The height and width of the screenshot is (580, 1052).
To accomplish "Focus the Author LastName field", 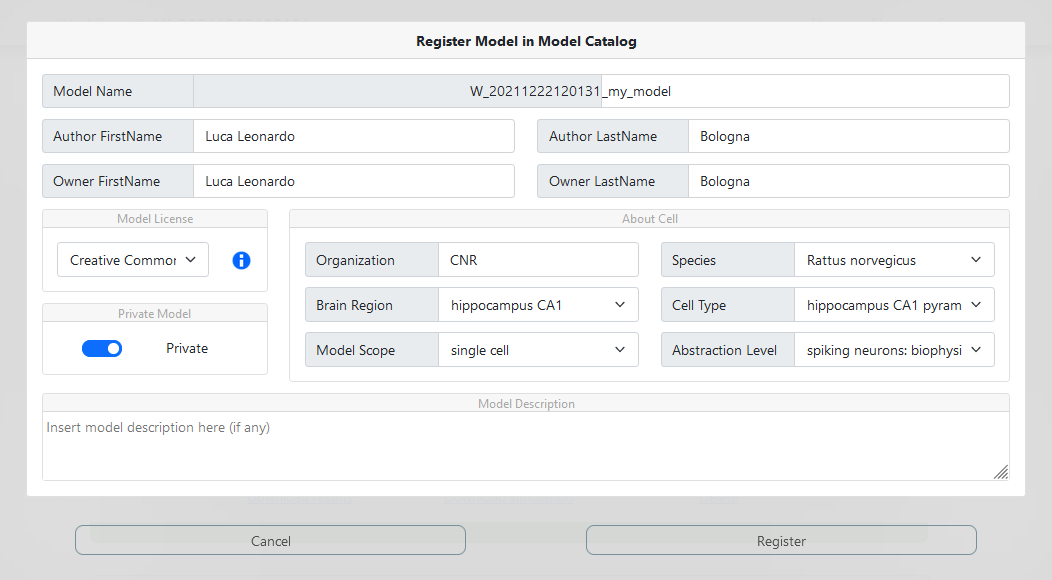I will [849, 136].
